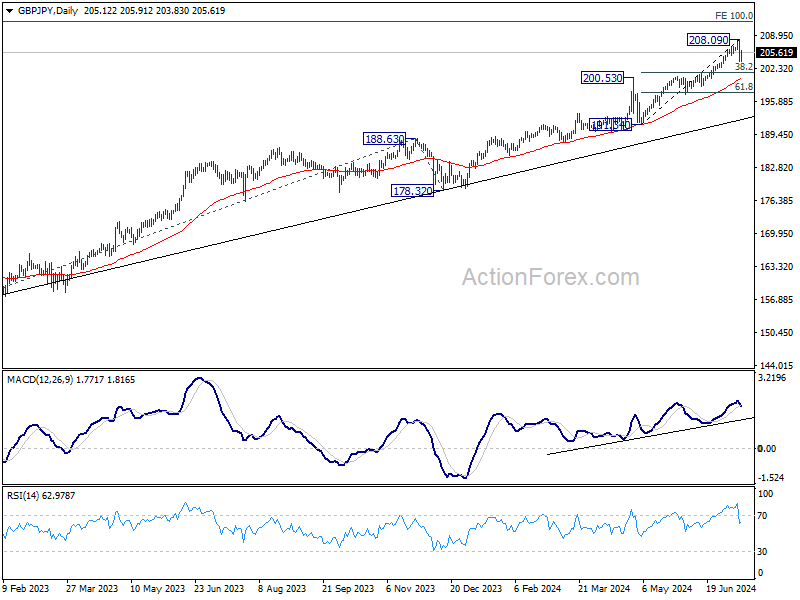Select the FE 100.0 level label
The width and height of the screenshot is (800, 600).
point(734,16)
